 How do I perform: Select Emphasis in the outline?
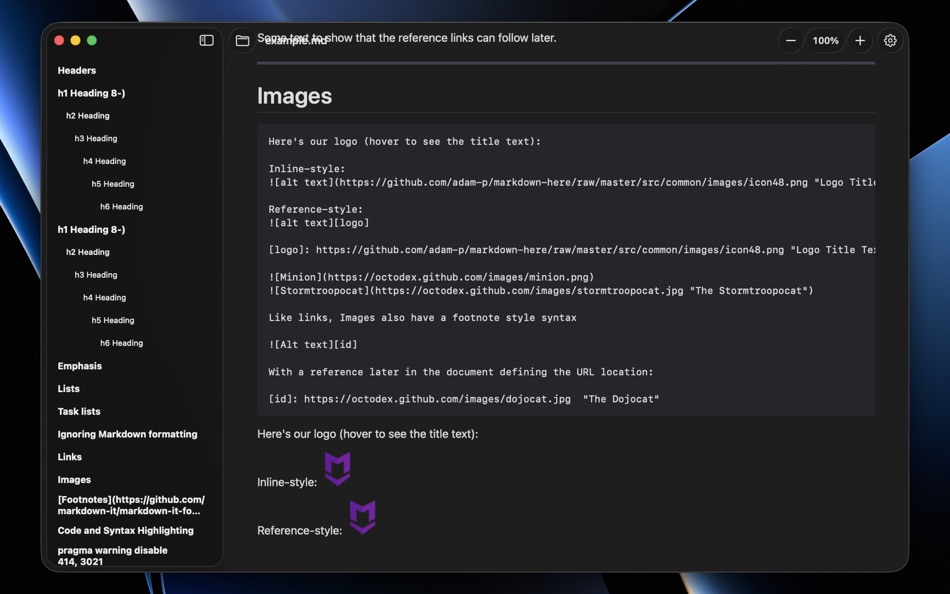(79, 365)
